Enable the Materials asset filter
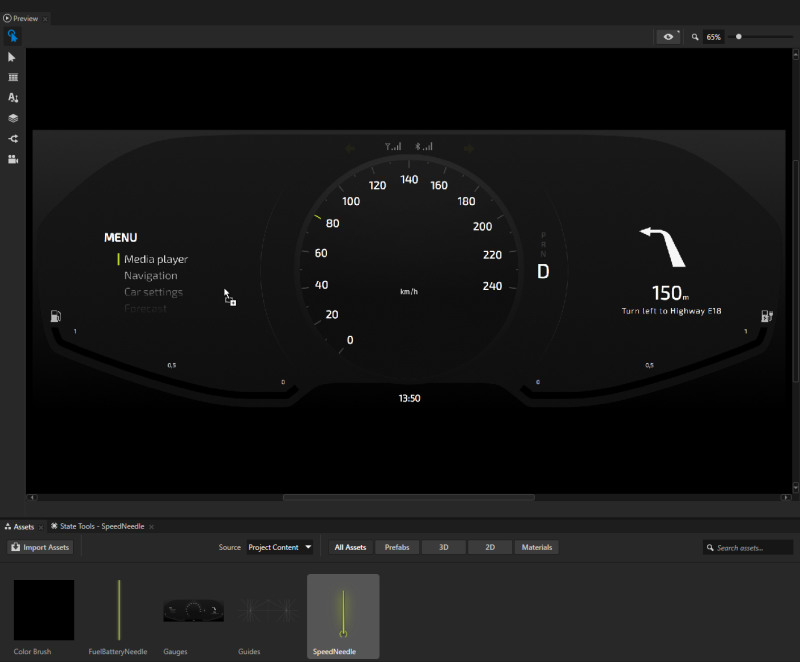 537,547
